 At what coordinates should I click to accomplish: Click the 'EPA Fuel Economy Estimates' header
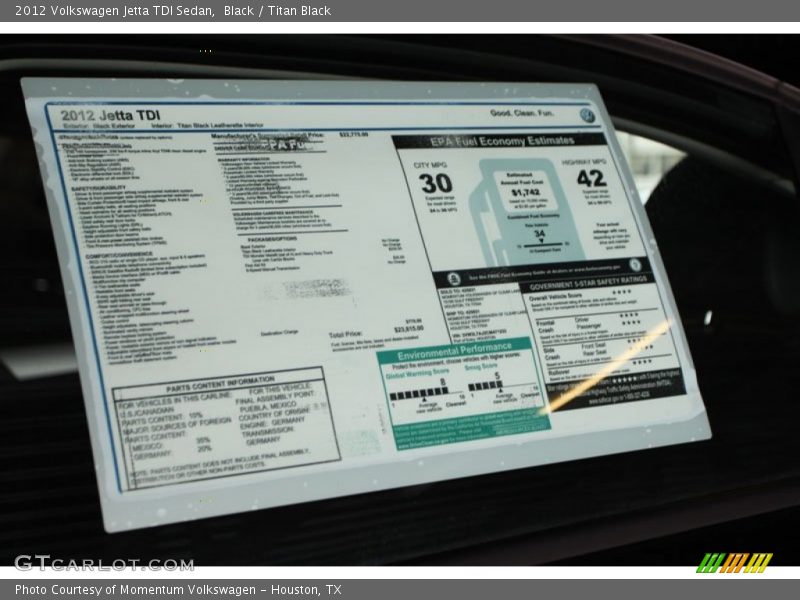point(502,141)
